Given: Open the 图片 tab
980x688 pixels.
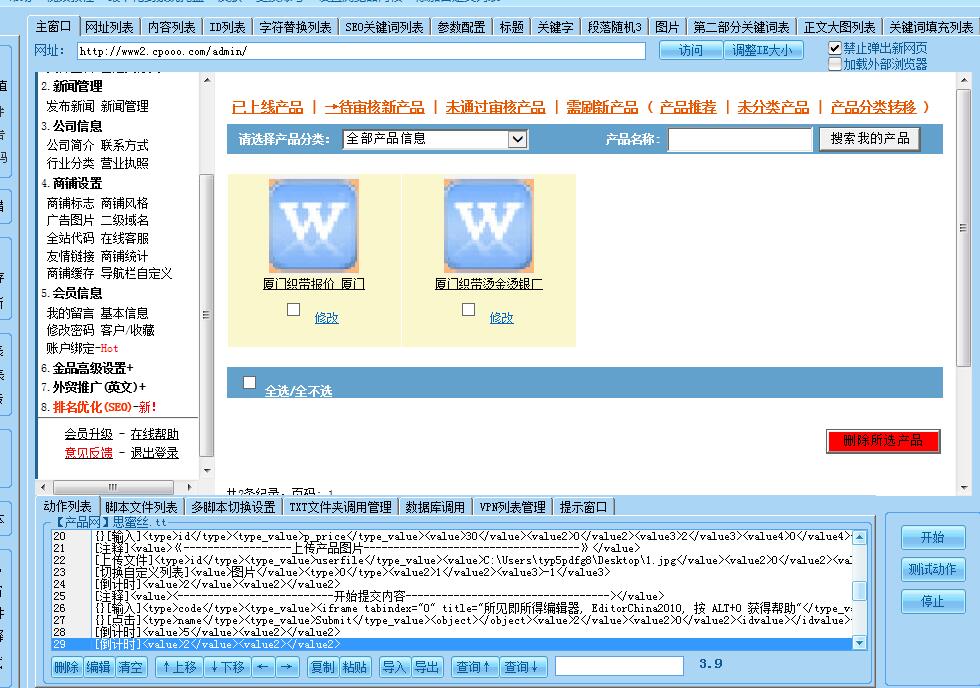Looking at the screenshot, I should (x=667, y=27).
